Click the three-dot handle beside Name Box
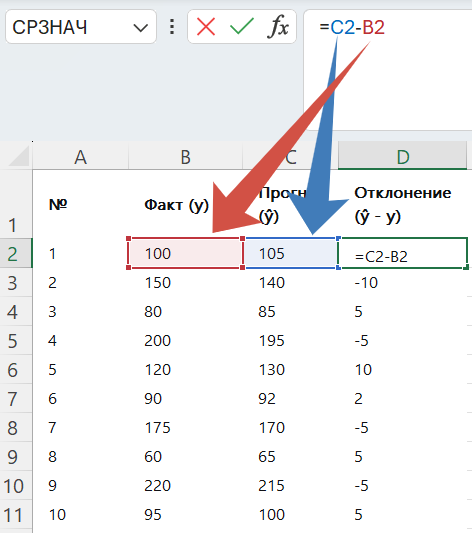Viewport: 472px width, 533px height. click(x=172, y=27)
